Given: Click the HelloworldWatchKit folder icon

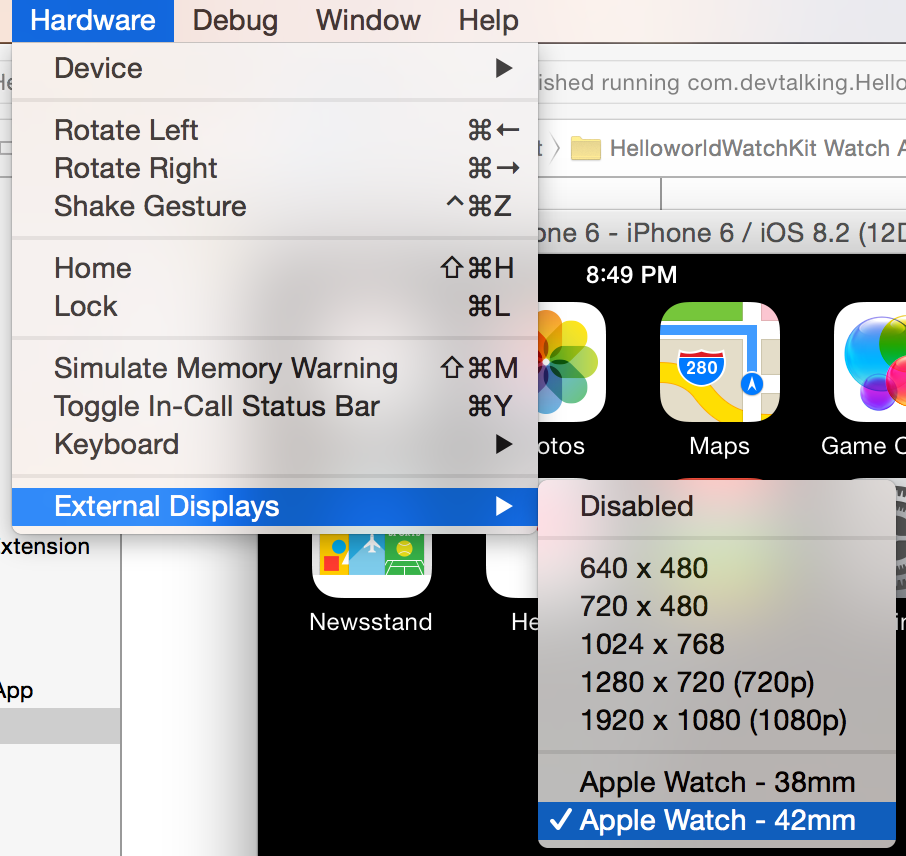Looking at the screenshot, I should click(x=585, y=149).
